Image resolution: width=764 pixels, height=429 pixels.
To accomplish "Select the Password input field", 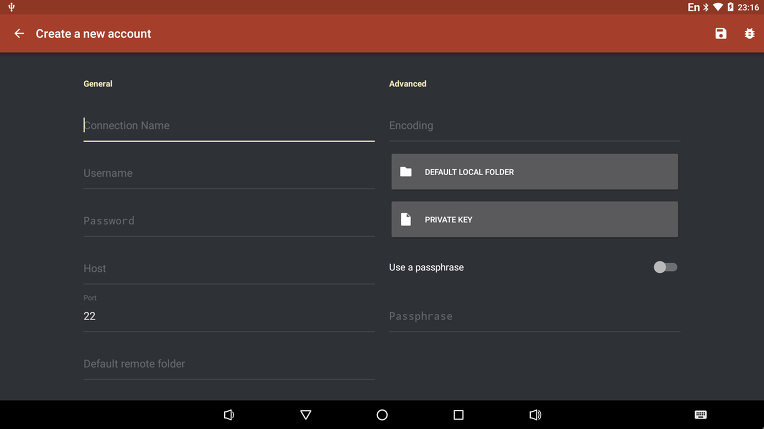I will coord(228,221).
